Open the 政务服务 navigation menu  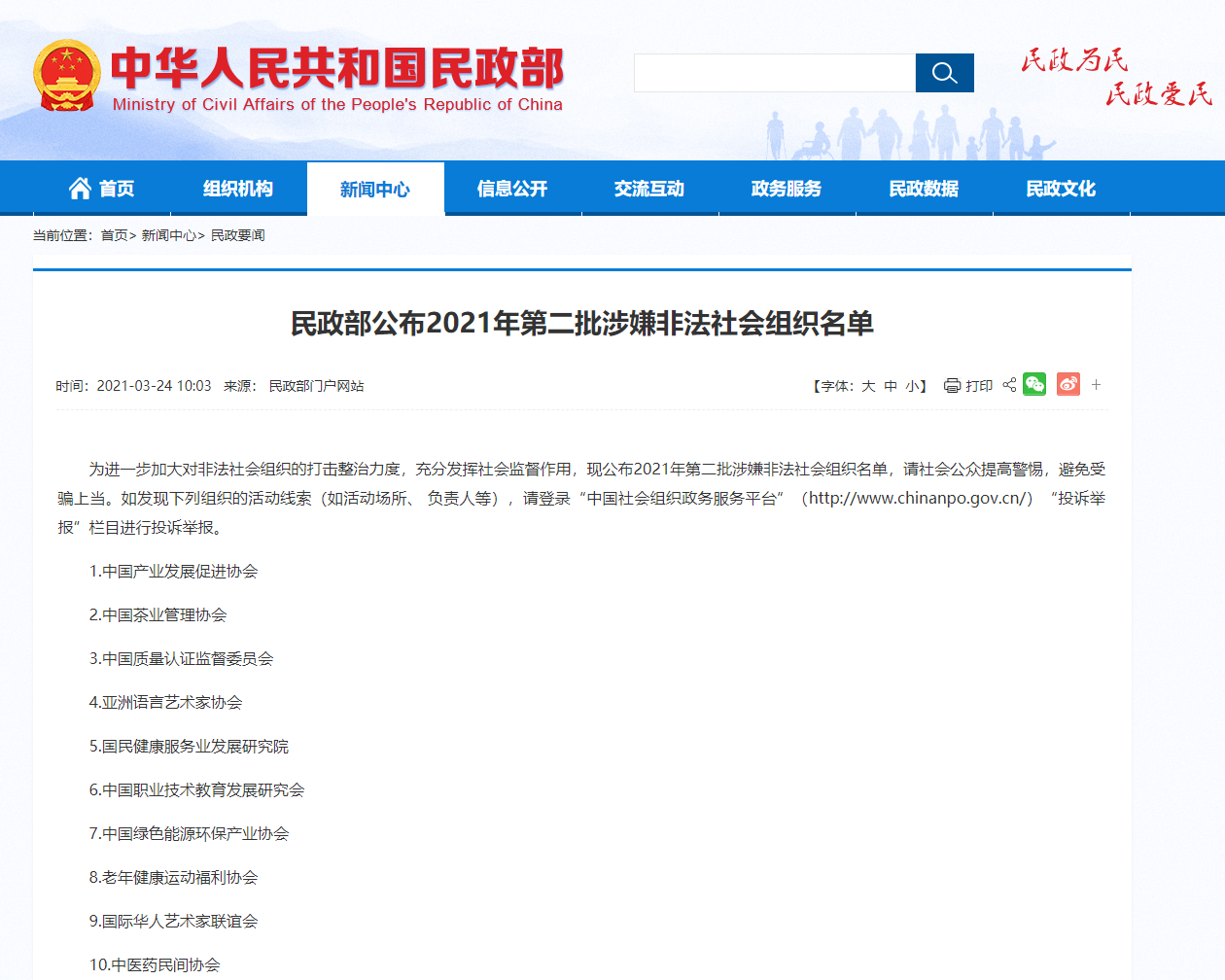(787, 189)
